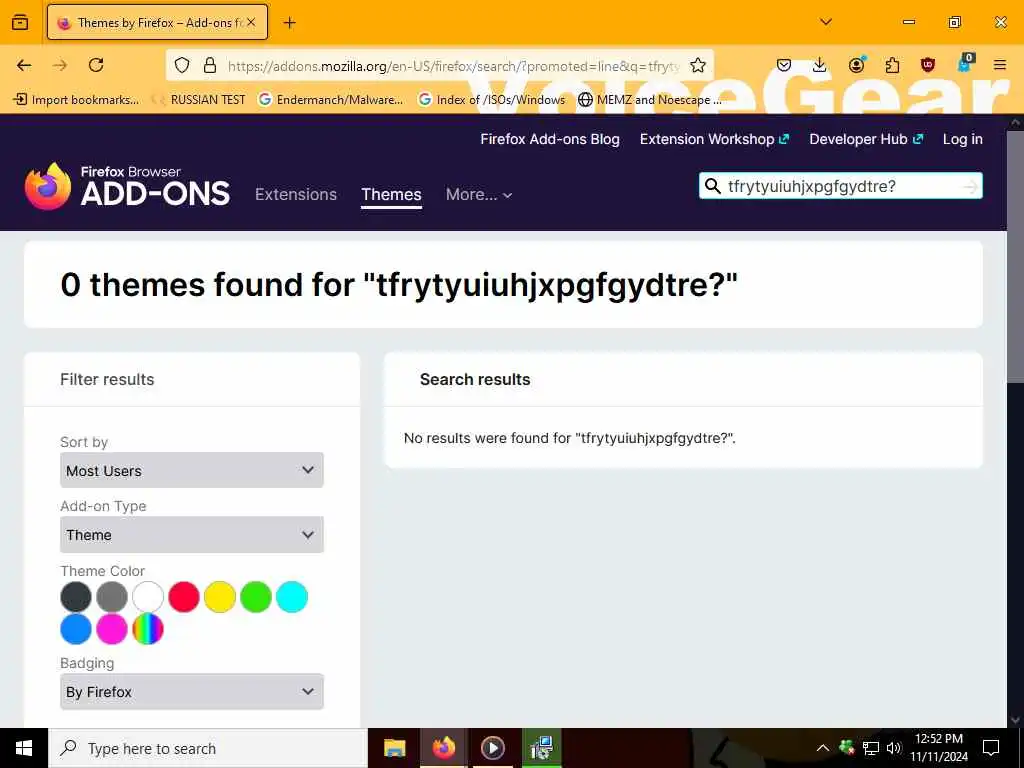Go back to the previous page
Image resolution: width=1024 pixels, height=768 pixels.
[24, 65]
